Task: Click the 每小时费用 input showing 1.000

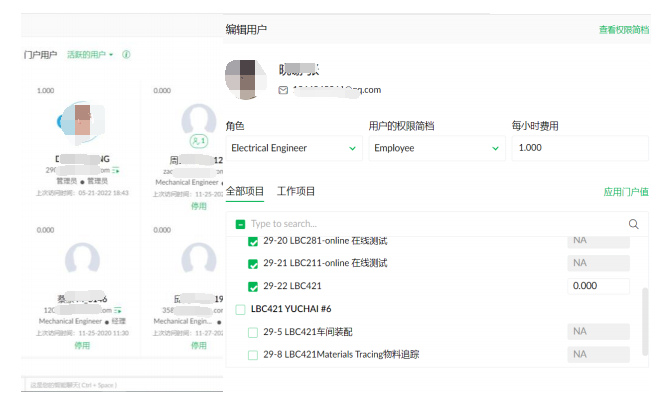Action: (x=580, y=148)
